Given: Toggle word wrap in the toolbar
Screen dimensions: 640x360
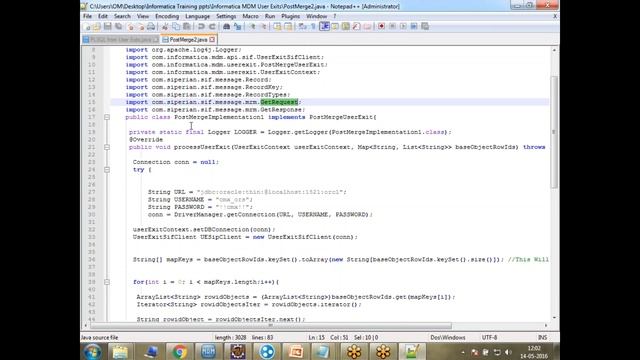Looking at the screenshot, I should coord(302,27).
